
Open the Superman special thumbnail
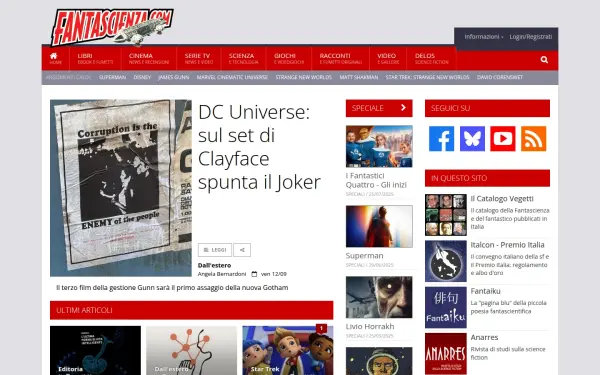pos(379,226)
